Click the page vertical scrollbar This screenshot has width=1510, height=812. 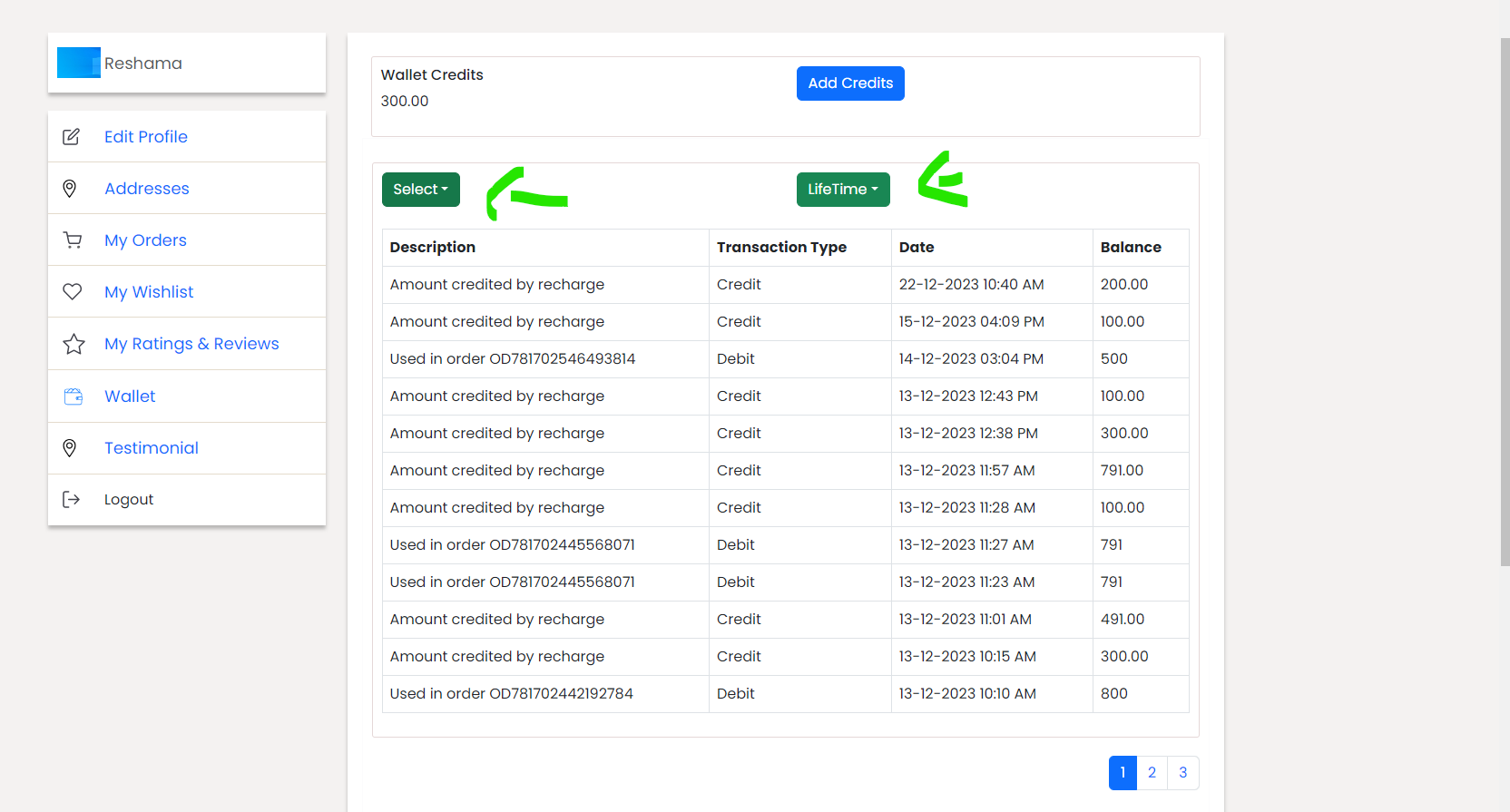click(1505, 303)
